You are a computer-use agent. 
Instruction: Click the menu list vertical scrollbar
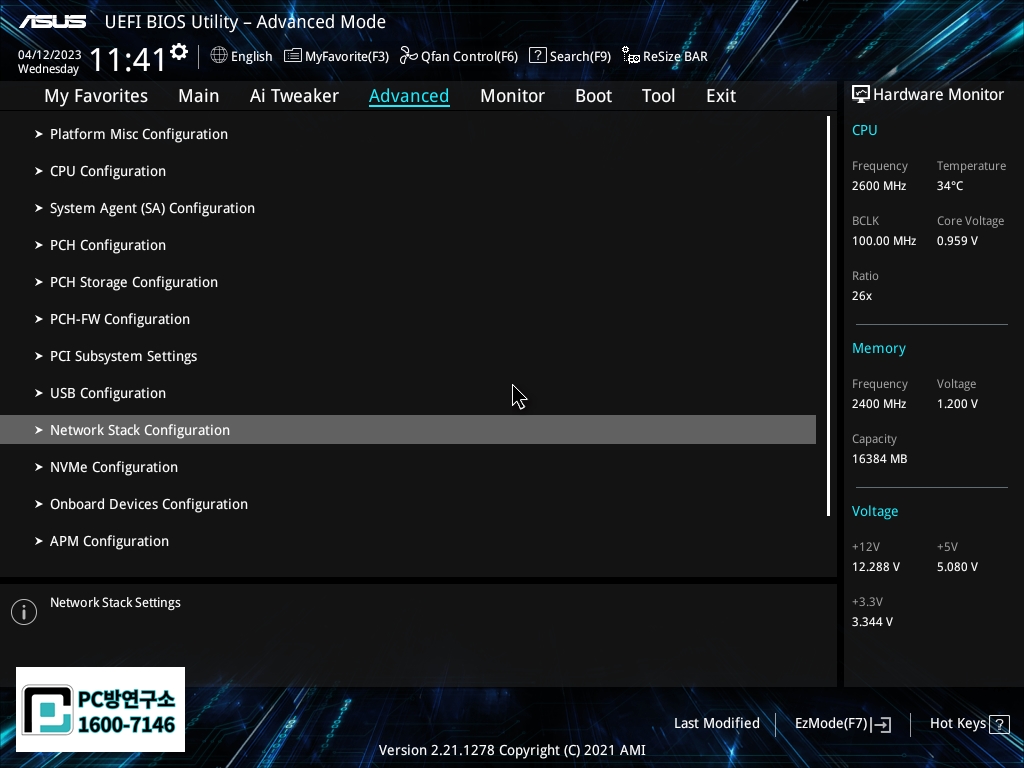tap(829, 316)
